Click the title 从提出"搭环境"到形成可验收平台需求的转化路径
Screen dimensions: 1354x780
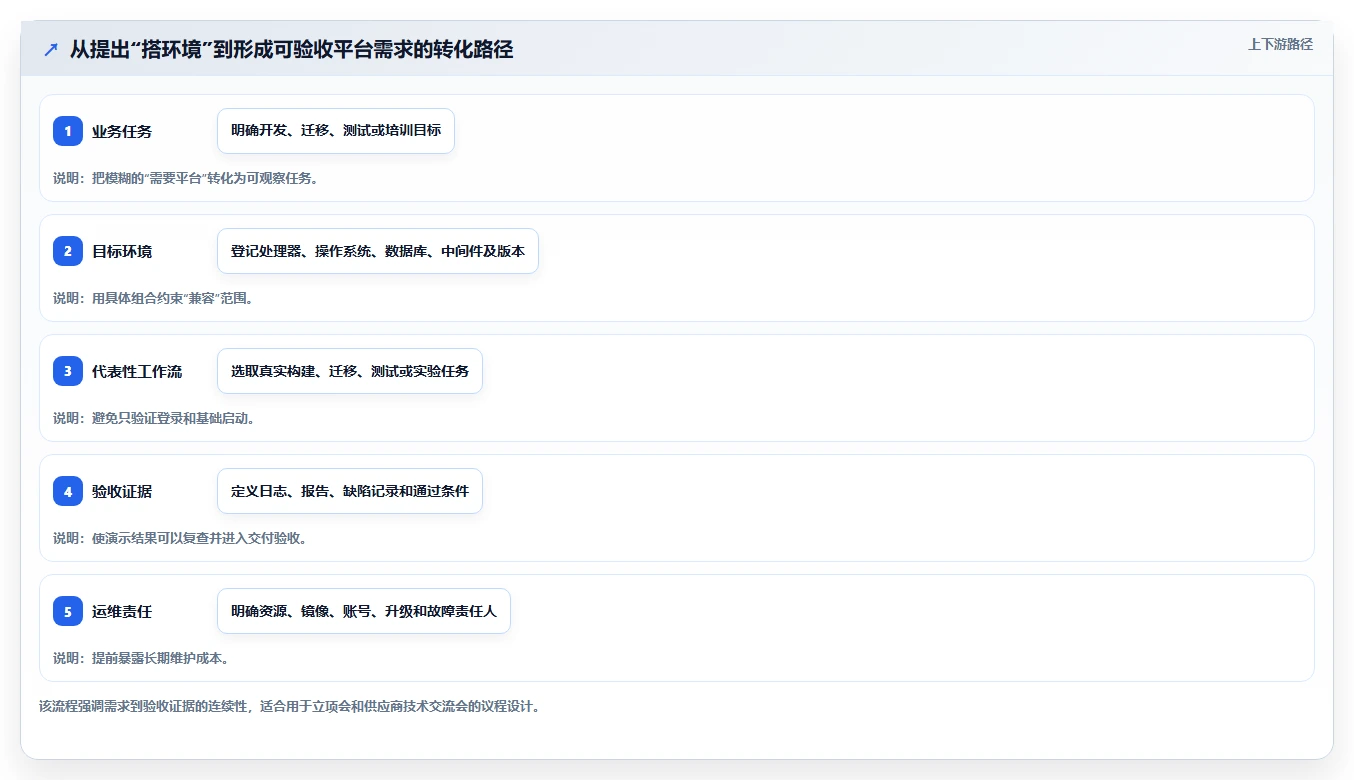(x=291, y=49)
